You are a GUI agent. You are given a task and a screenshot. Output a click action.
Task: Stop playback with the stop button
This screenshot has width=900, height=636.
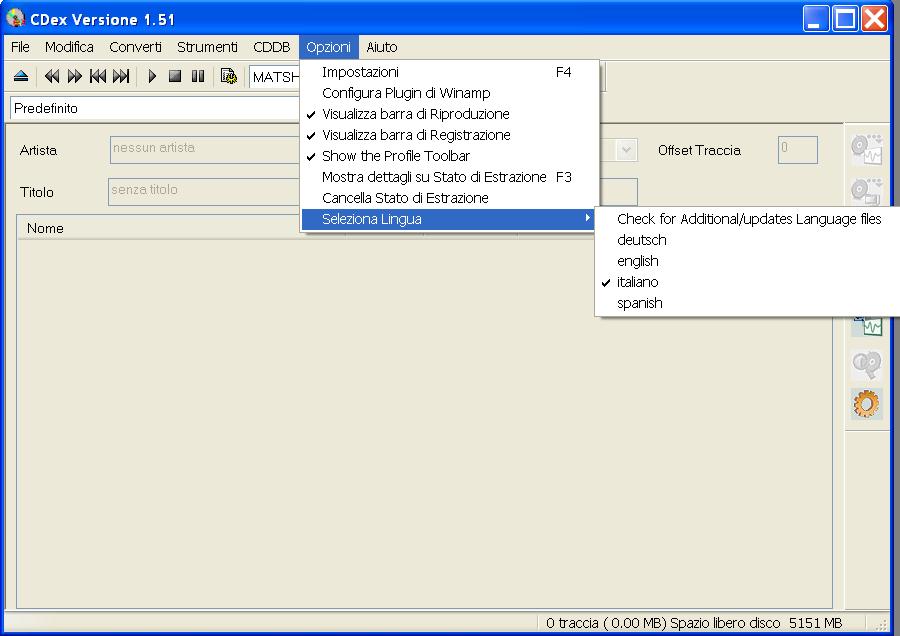[x=175, y=76]
